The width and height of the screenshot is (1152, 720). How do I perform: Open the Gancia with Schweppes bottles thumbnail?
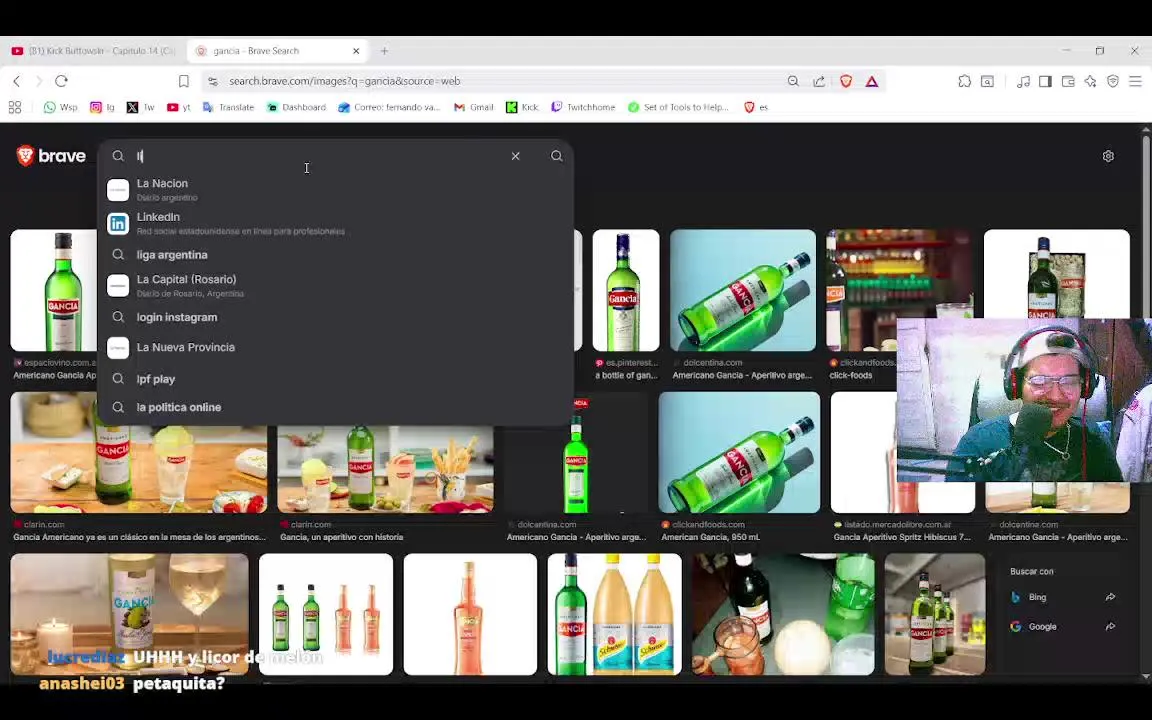614,614
